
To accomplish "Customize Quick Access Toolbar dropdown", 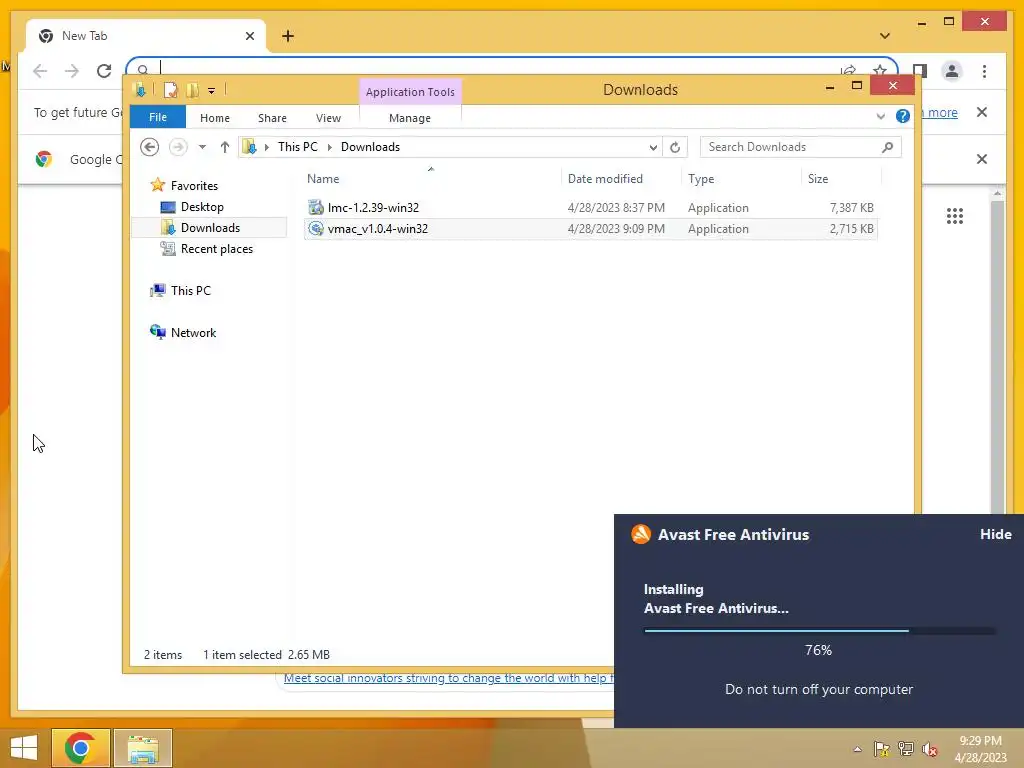I will [x=212, y=91].
